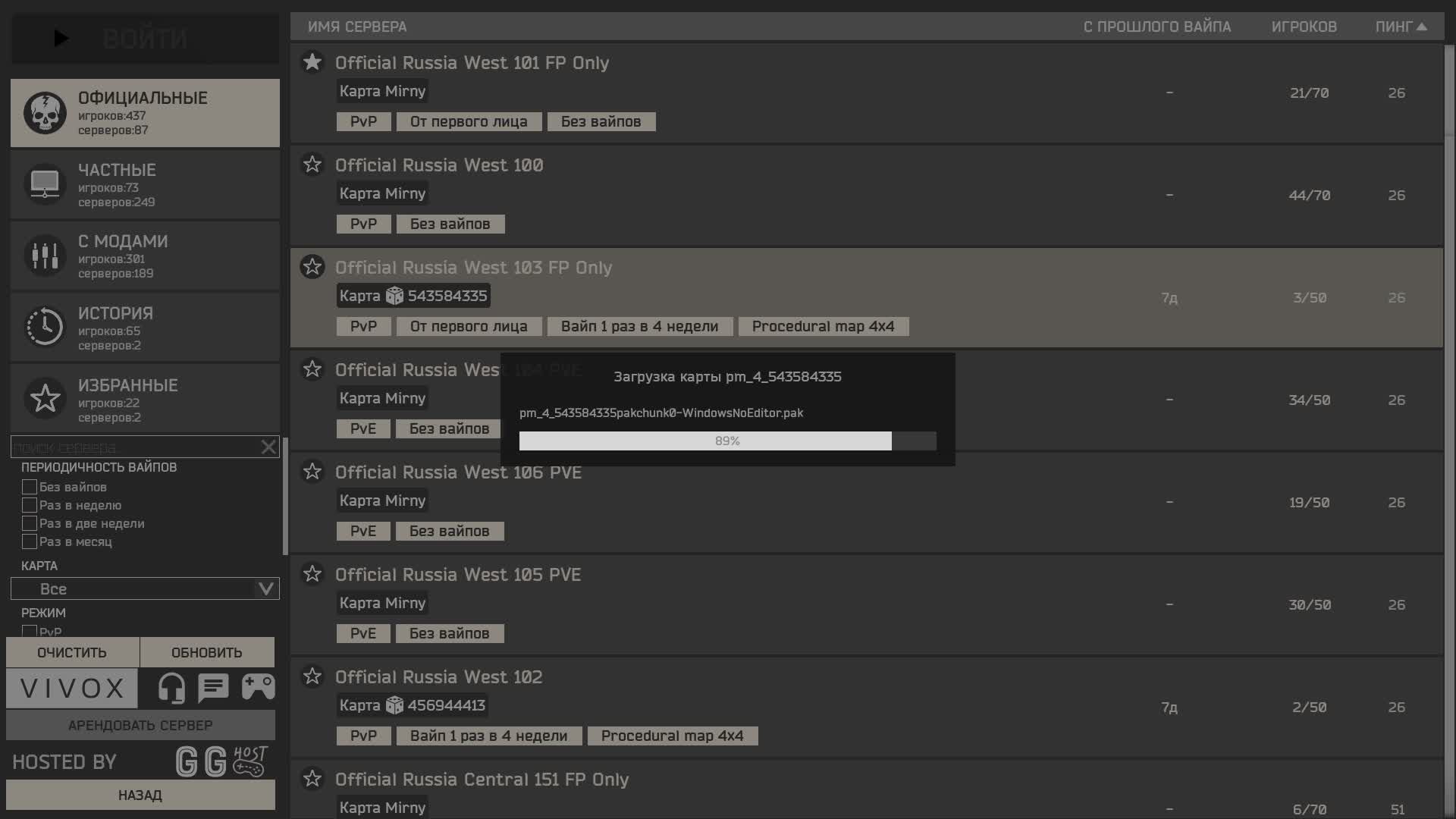Open the text chat bubble icon
Image resolution: width=1456 pixels, height=819 pixels.
pyautogui.click(x=213, y=688)
